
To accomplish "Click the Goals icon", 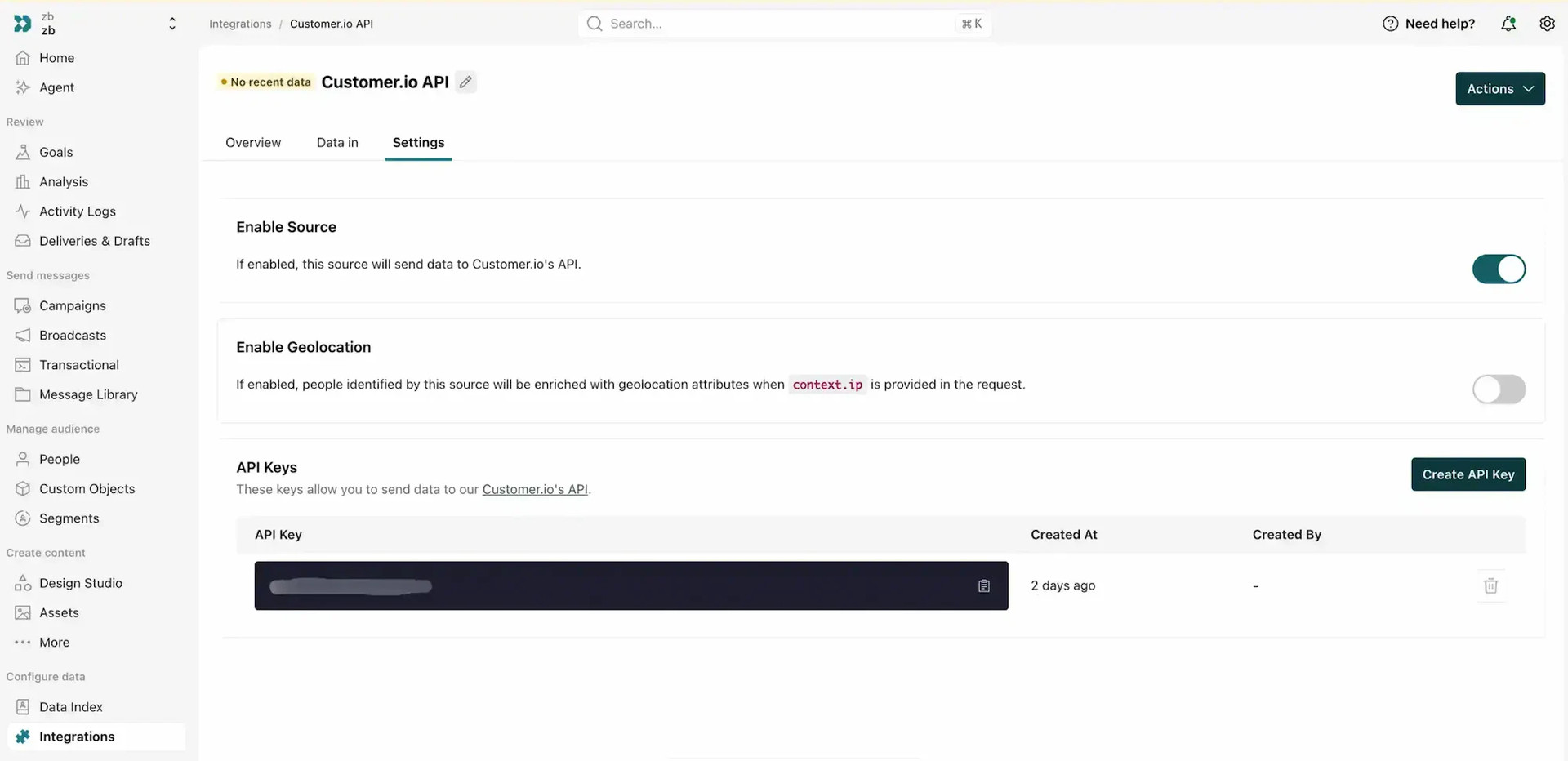I will [23, 152].
